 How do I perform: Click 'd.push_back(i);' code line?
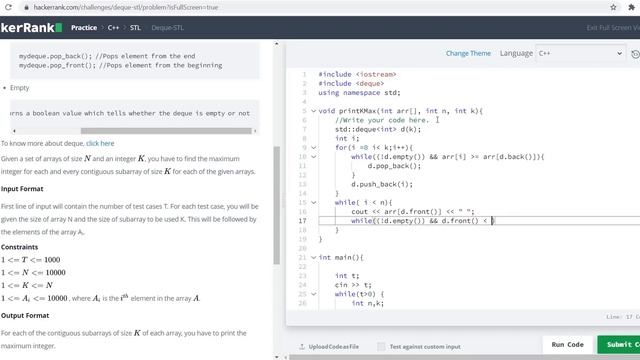click(x=382, y=184)
